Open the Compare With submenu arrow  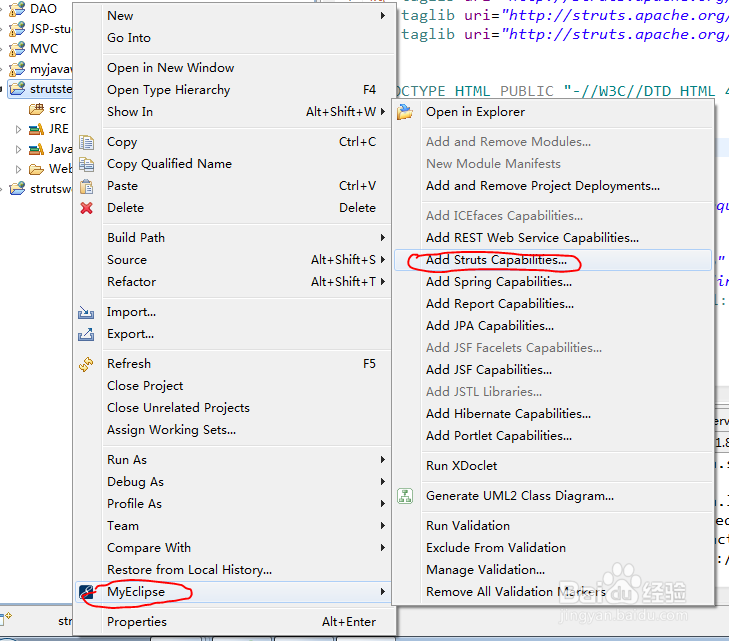(x=383, y=548)
